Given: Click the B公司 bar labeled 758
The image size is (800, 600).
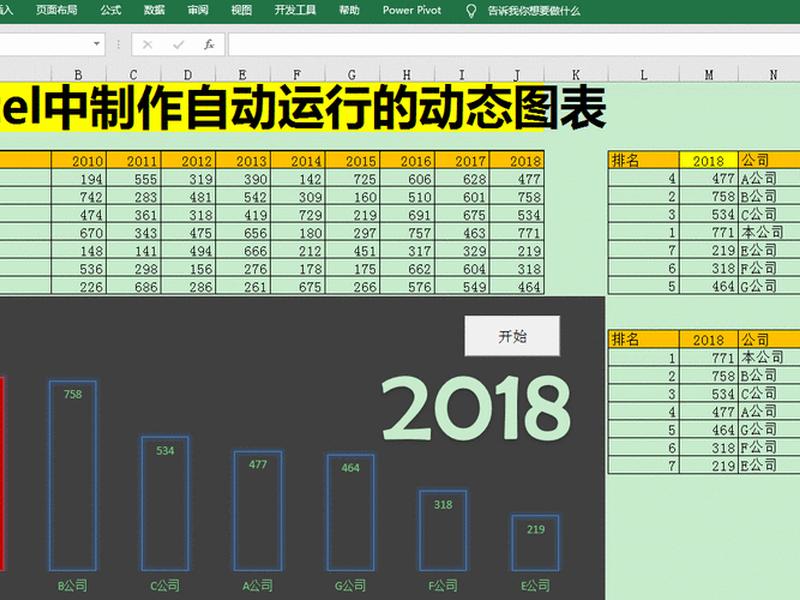Looking at the screenshot, I should pos(72,476).
